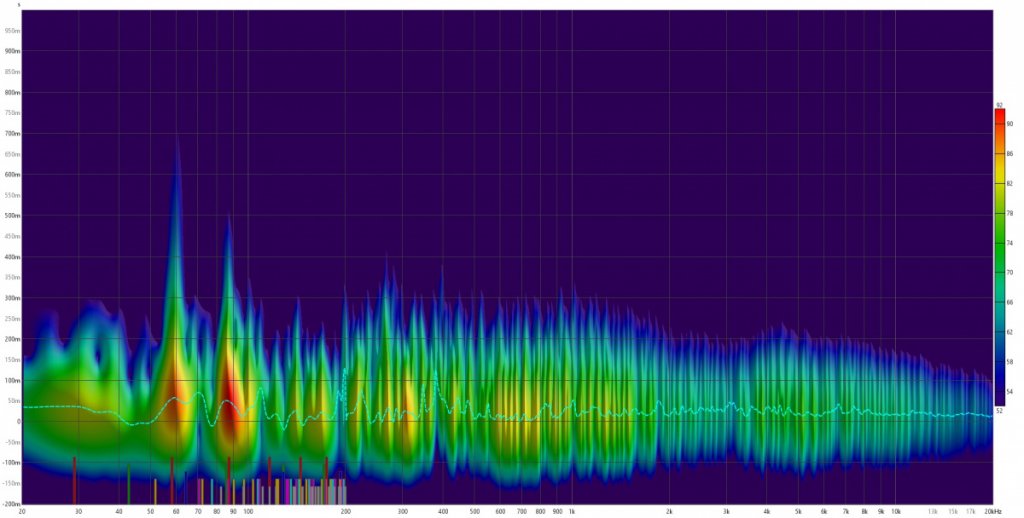Viewport: 1024px width, 518px height.
Task: Click the 30 Hz frequency axis label
Action: (x=78, y=511)
